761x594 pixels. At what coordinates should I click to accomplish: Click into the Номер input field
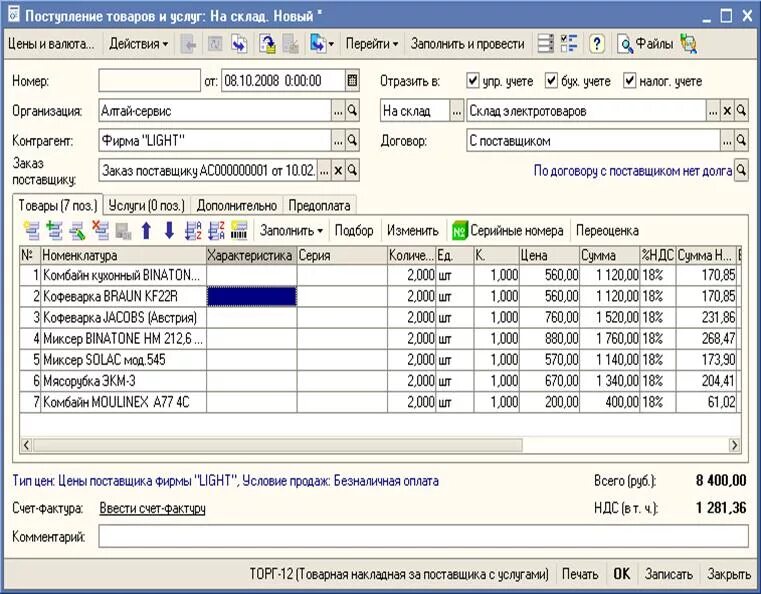pos(149,81)
